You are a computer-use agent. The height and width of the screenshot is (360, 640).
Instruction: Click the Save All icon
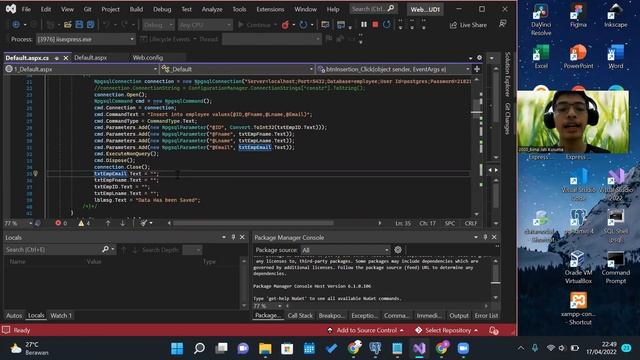pos(90,25)
